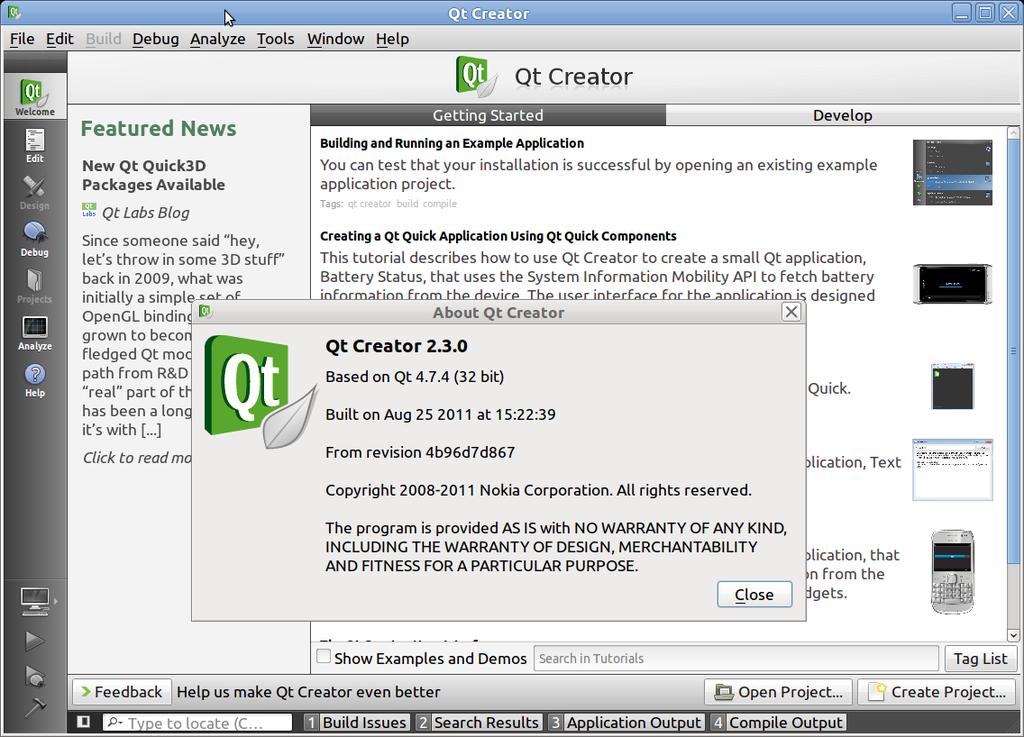This screenshot has height=737, width=1024.
Task: Click the Create Project... button
Action: [x=937, y=692]
